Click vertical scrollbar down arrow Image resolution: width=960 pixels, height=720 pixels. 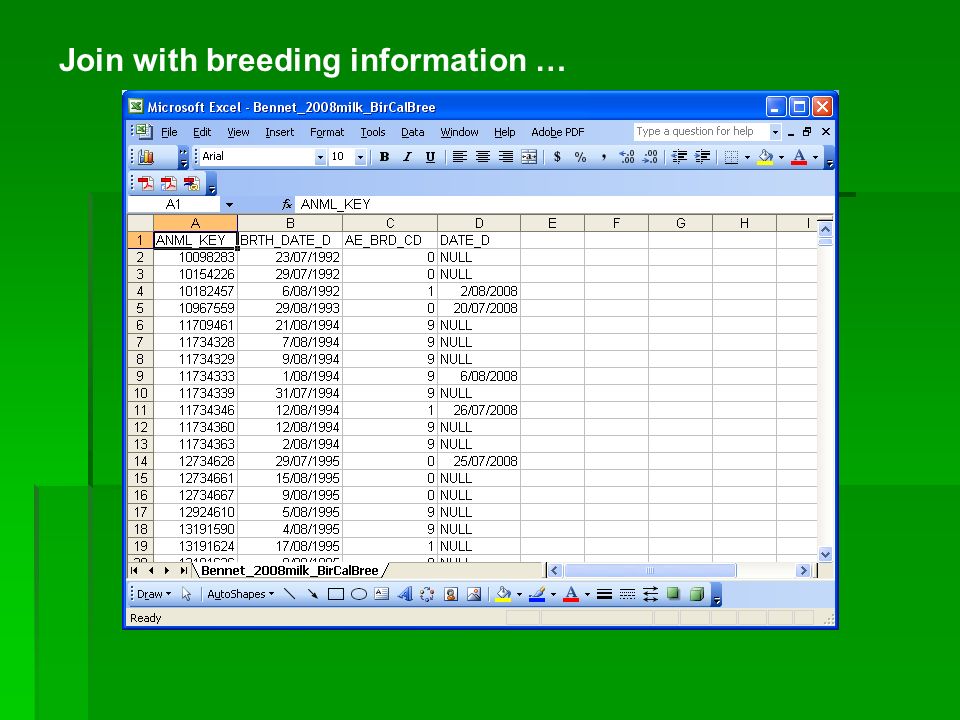click(x=825, y=555)
